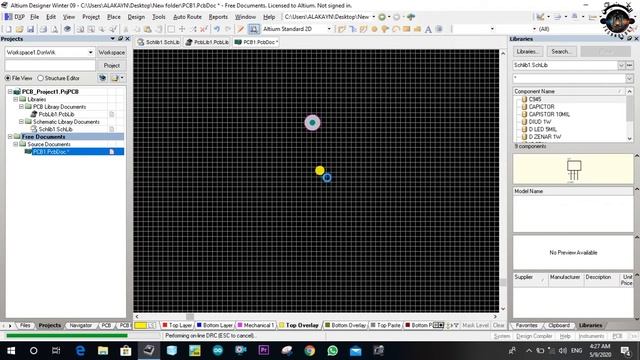Open Arduino IDE from the taskbar
The height and width of the screenshot is (360, 640).
[x=218, y=350]
